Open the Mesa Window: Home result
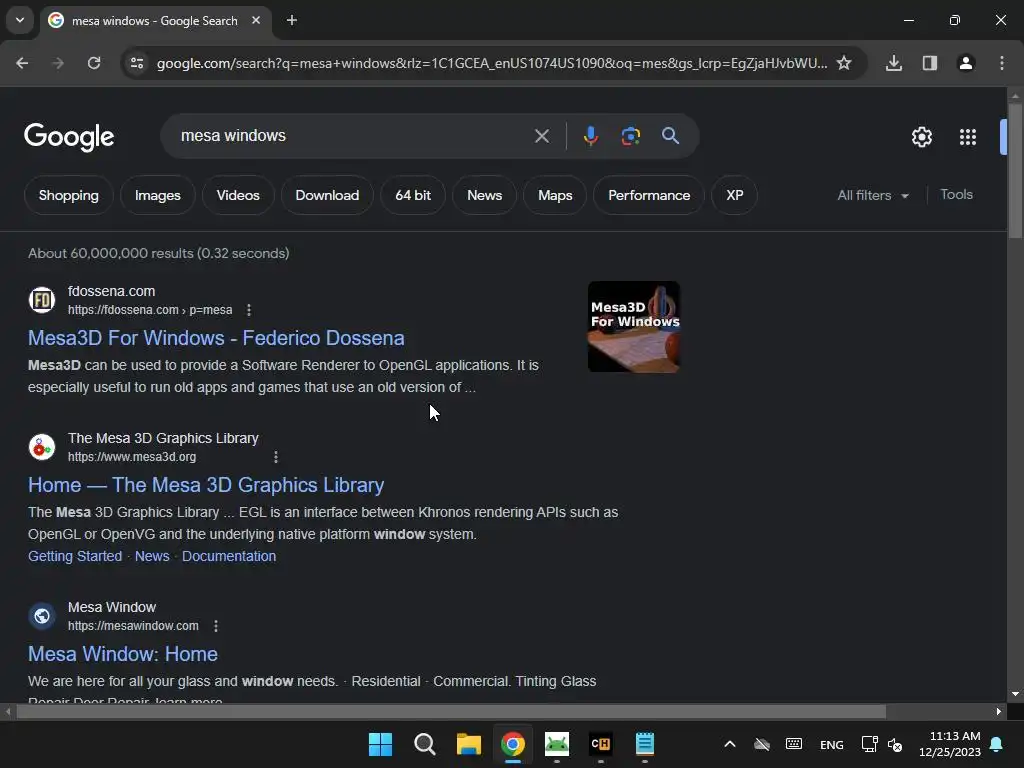The width and height of the screenshot is (1024, 768). 123,654
